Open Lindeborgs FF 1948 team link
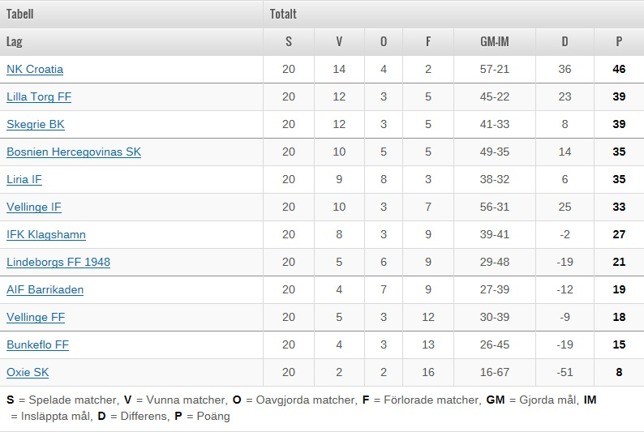Screen dimensions: 644x432 tap(58, 262)
